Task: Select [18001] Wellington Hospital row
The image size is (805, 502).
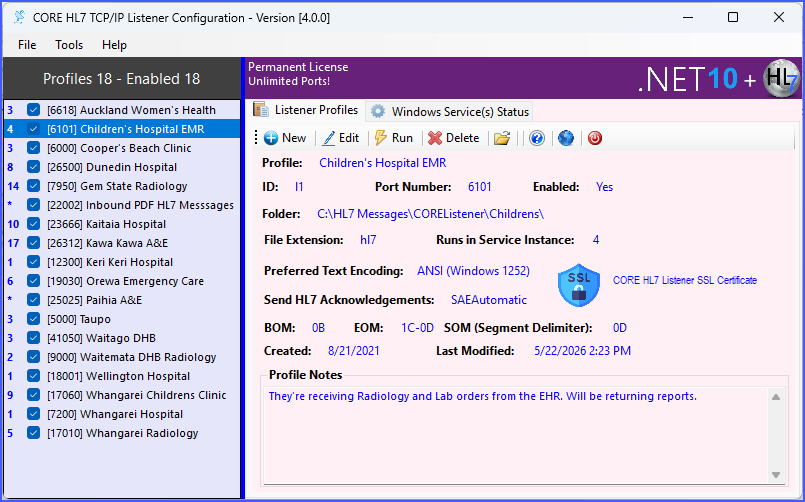Action: click(122, 376)
